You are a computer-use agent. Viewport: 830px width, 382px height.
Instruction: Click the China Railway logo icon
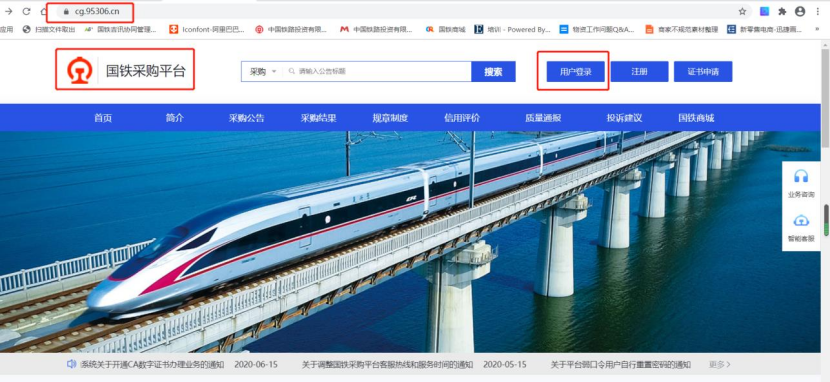coord(79,70)
